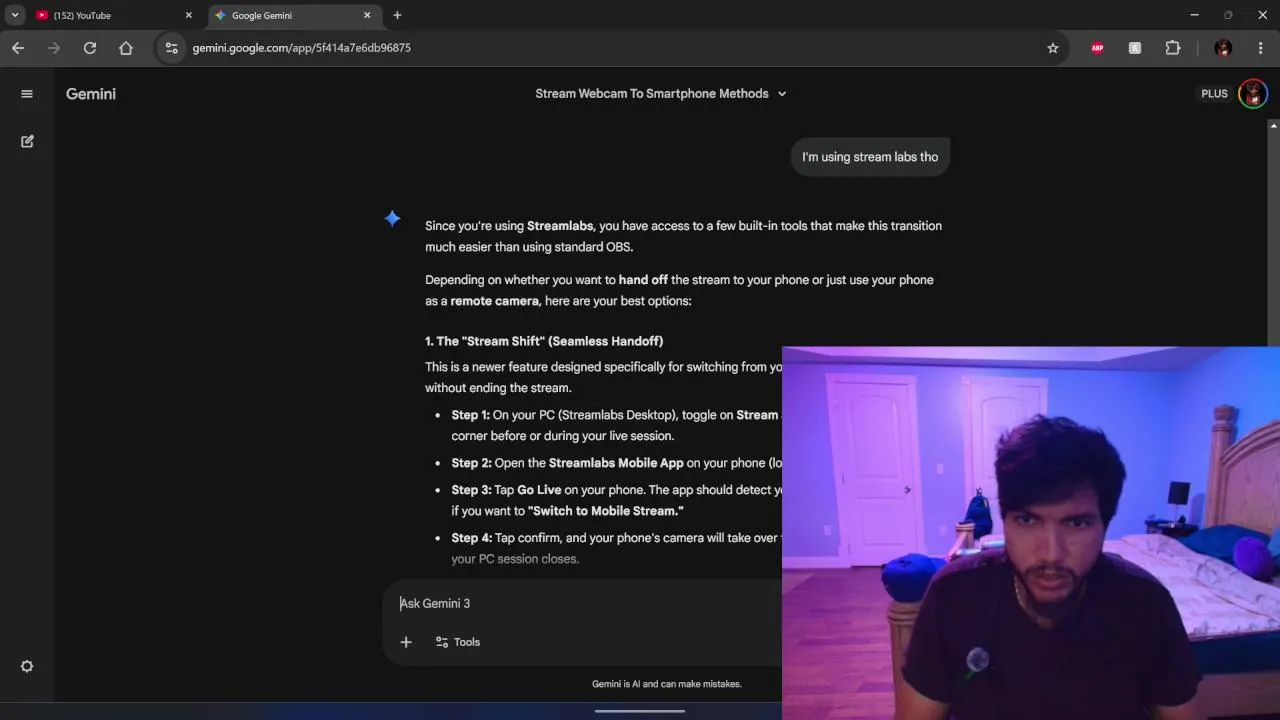This screenshot has width=1280, height=720.
Task: Click the 'Step 2:' list item text
Action: pos(616,463)
